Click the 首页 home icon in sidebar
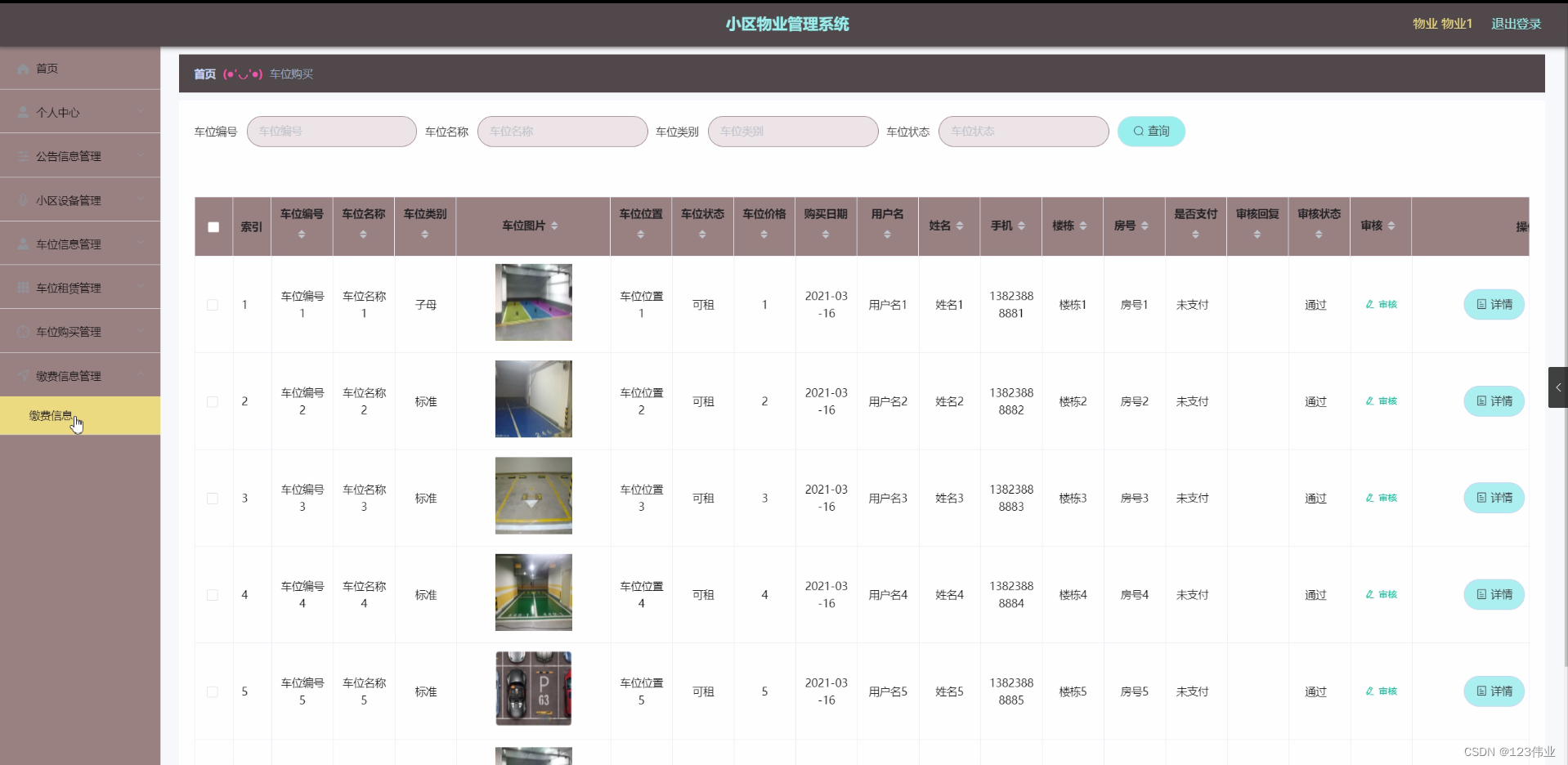Viewport: 1568px width, 765px height. 22,69
